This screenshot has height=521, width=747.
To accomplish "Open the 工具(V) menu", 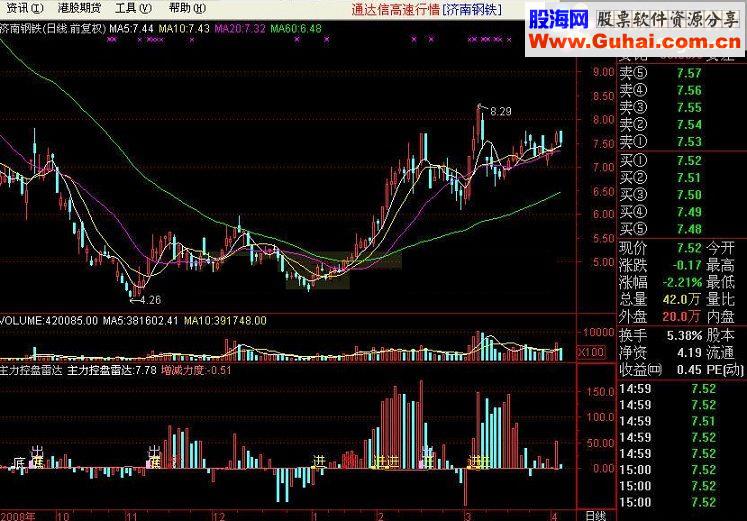I will coord(133,8).
